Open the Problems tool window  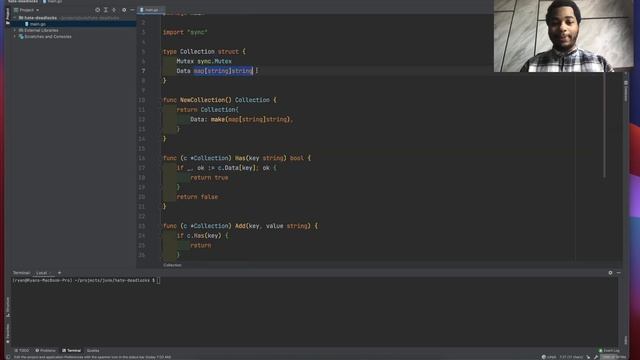click(x=45, y=350)
